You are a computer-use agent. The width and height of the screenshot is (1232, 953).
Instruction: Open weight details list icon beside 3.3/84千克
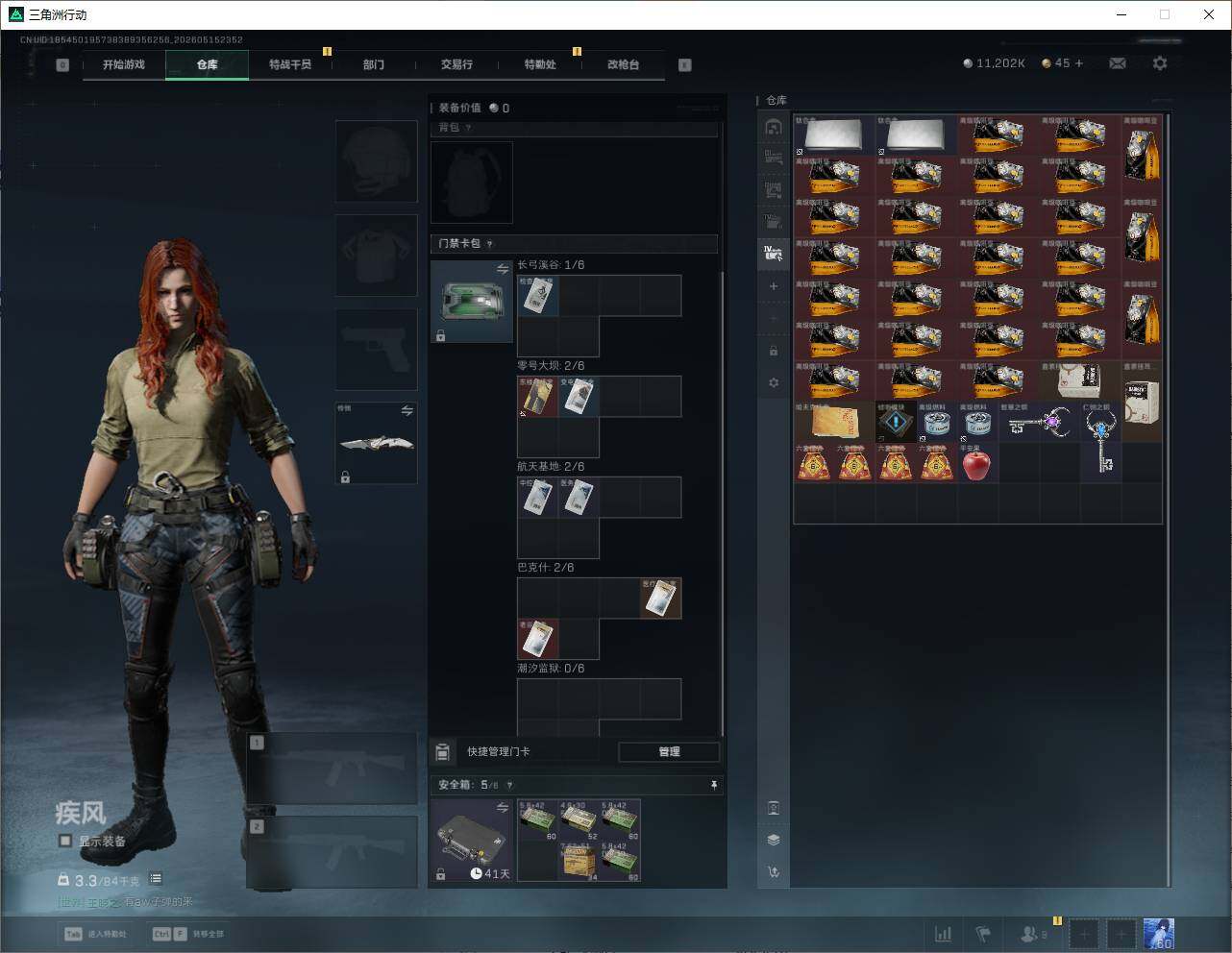tap(156, 879)
